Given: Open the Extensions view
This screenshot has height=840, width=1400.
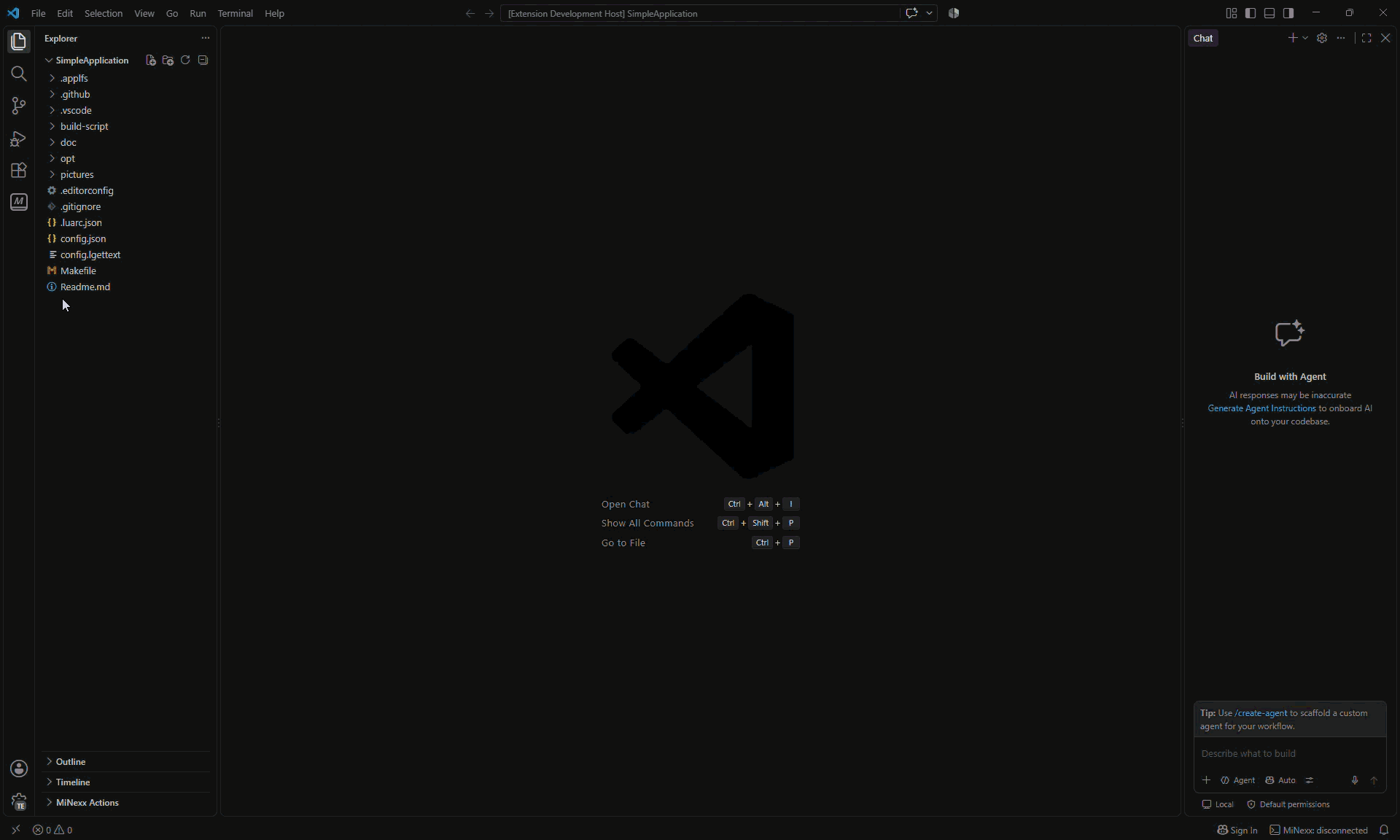Looking at the screenshot, I should (x=18, y=171).
